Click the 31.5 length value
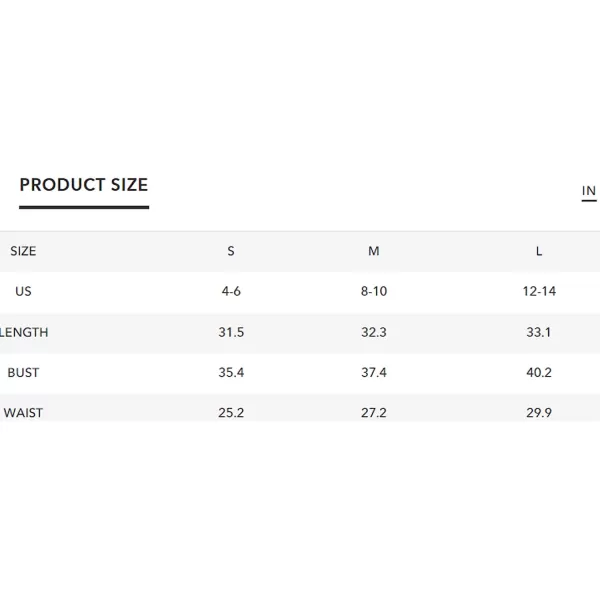 (231, 332)
